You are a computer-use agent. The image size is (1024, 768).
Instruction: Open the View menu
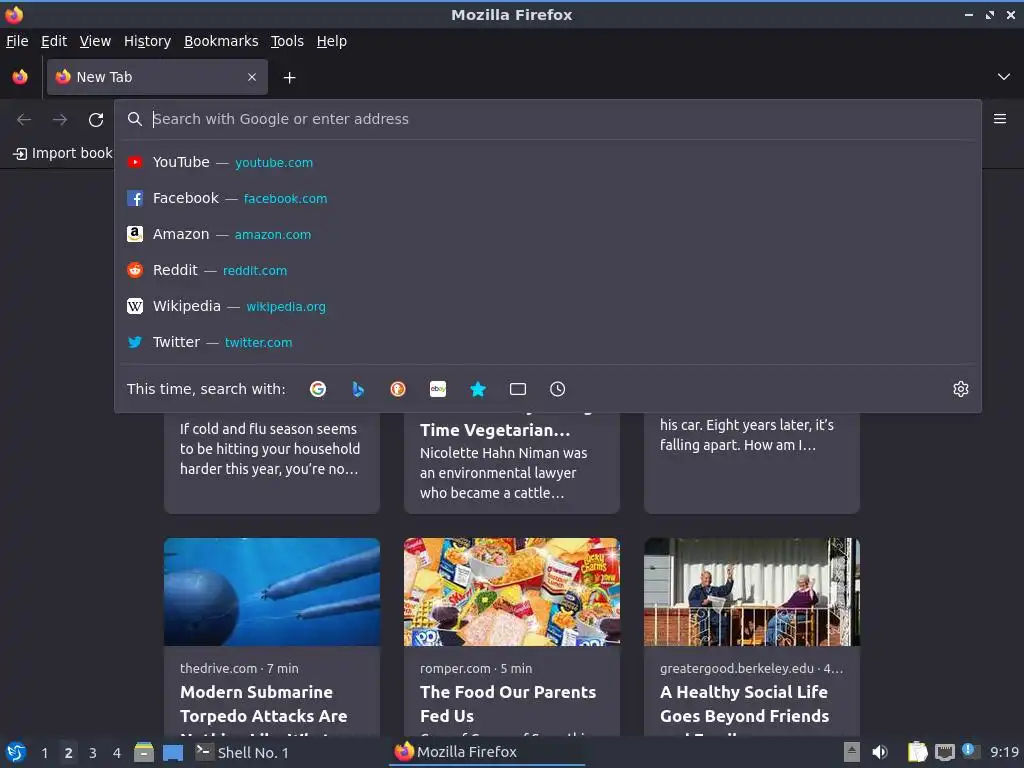95,41
